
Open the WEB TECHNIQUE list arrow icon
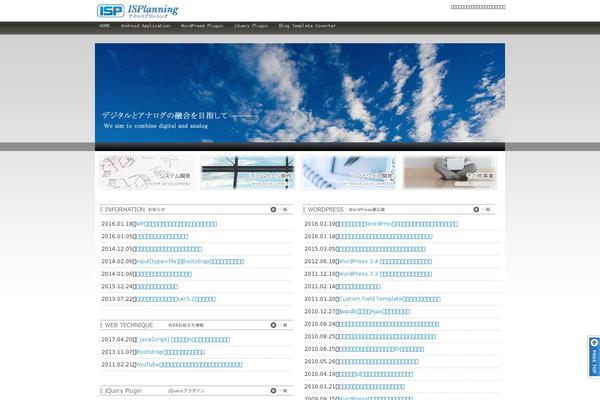click(x=273, y=325)
